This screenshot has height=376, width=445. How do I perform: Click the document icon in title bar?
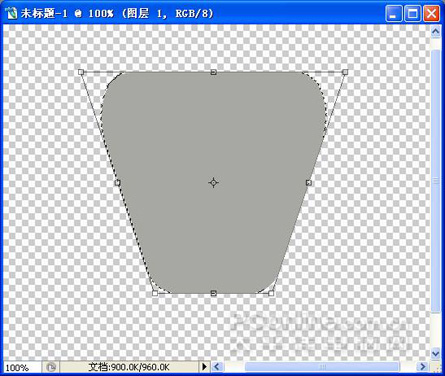pos(12,13)
